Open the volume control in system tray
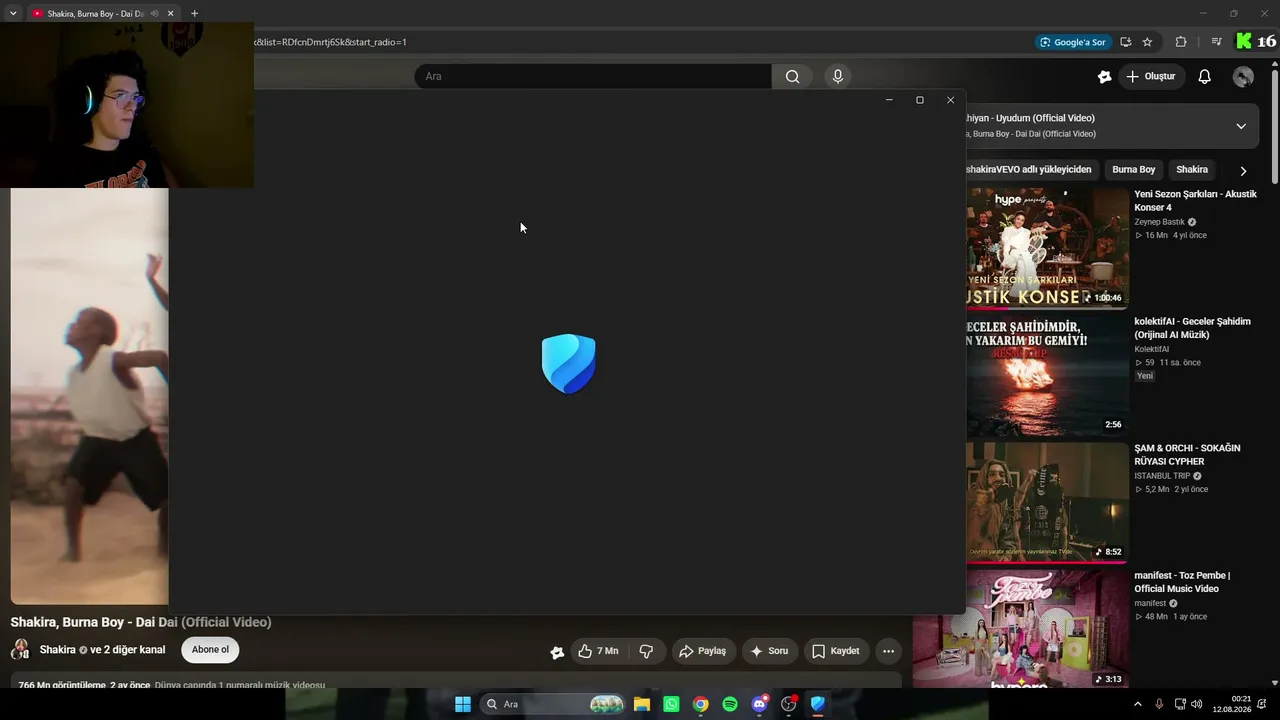The width and height of the screenshot is (1280, 720). (1197, 704)
